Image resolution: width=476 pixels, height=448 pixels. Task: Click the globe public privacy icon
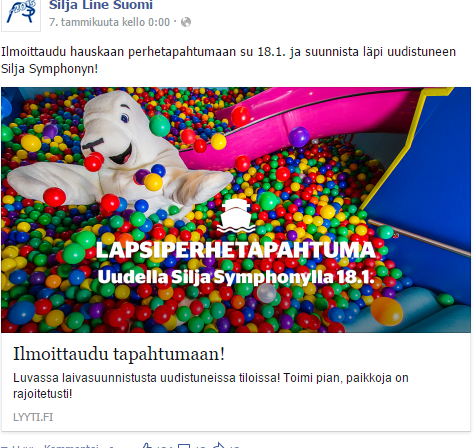point(186,22)
